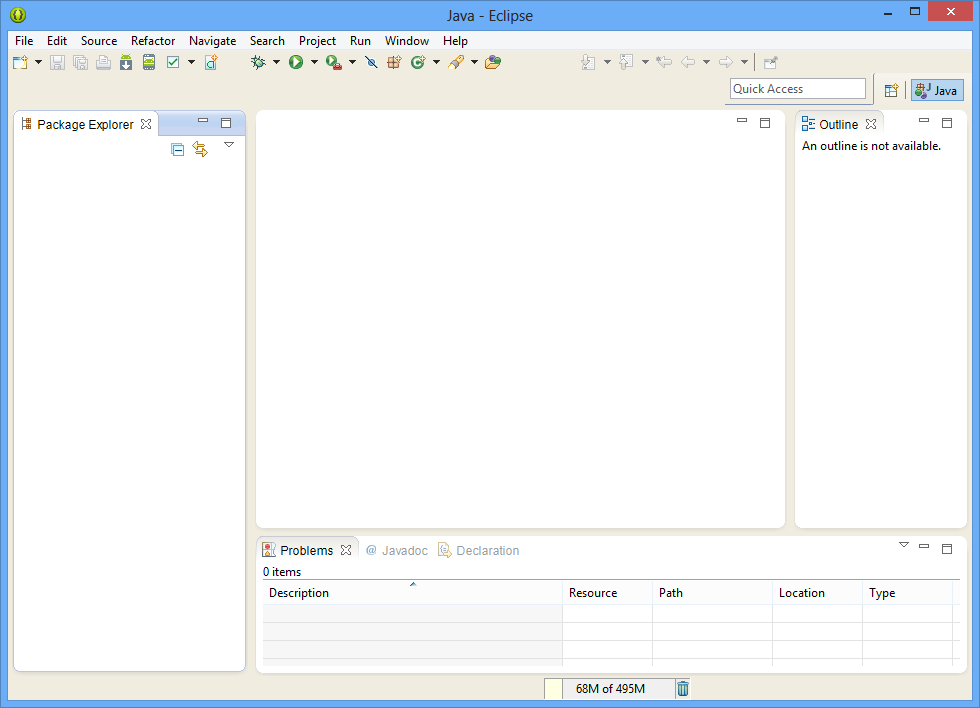Run the application with the green Run icon
This screenshot has height=708, width=980.
(x=296, y=62)
